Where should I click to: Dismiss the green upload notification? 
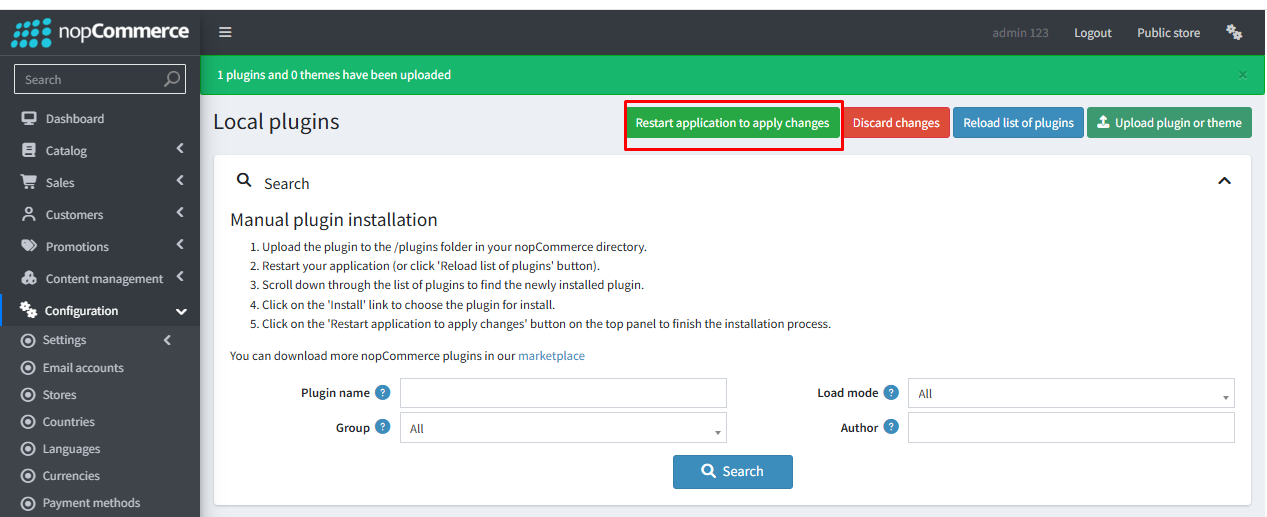coord(1243,75)
